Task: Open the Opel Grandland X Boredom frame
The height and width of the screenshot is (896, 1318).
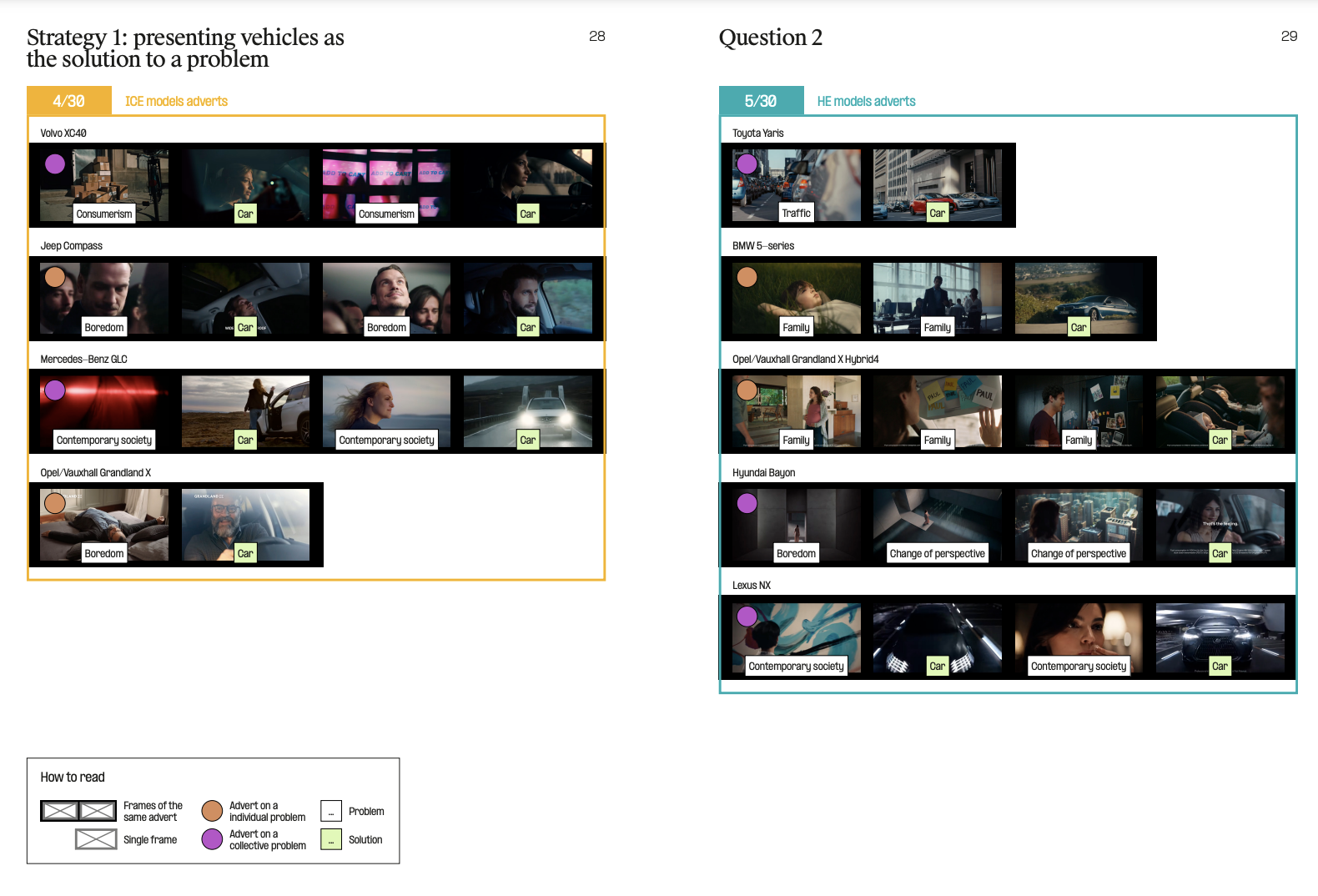Action: 104,525
